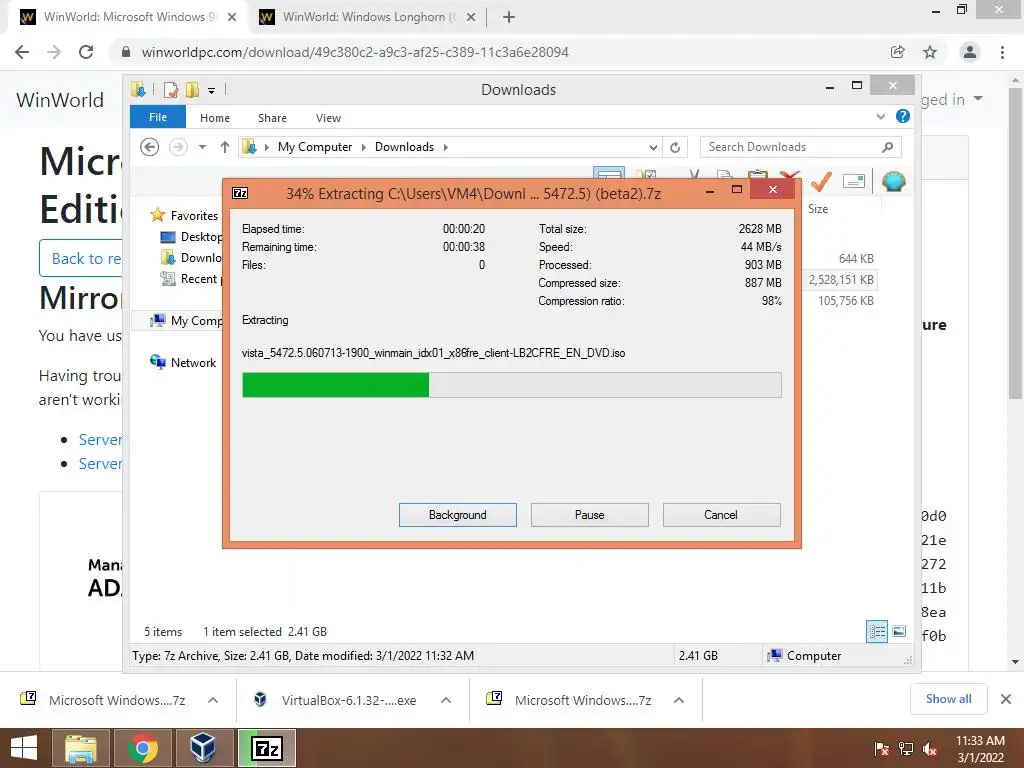1024x768 pixels.
Task: Click the search magnifier icon in Explorer
Action: point(887,147)
